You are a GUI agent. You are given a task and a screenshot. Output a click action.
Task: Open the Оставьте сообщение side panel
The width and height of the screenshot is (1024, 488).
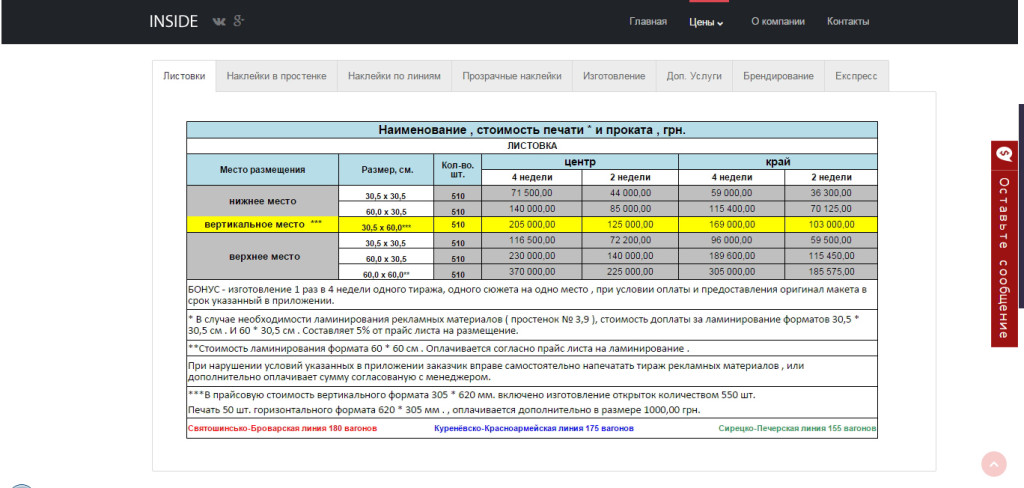[x=1004, y=257]
